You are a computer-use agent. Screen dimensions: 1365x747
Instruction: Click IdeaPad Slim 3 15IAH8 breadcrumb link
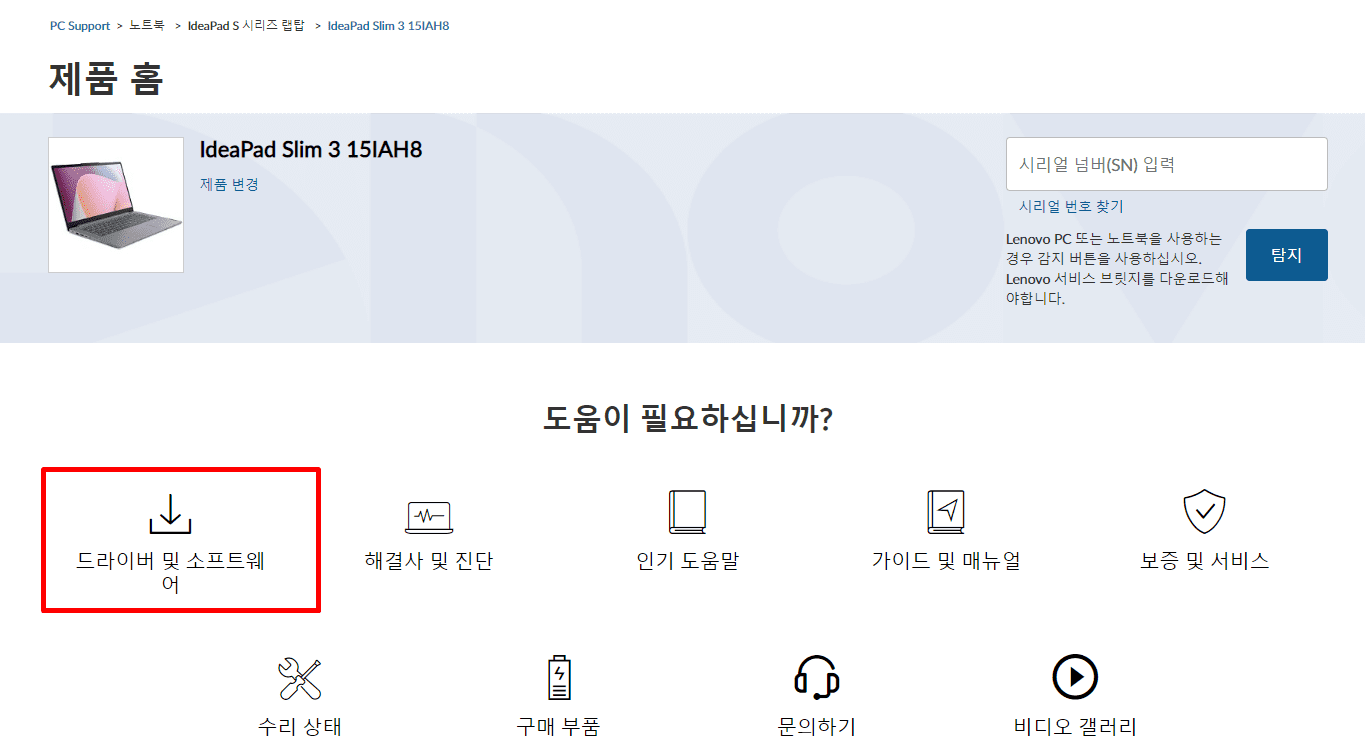click(x=388, y=26)
